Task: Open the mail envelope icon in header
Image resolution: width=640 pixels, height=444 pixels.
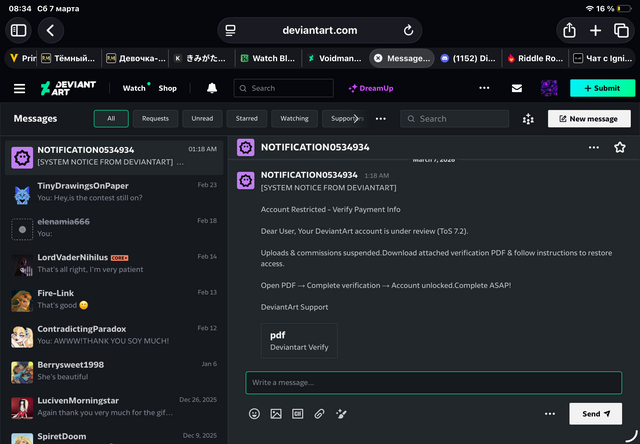Action: [x=517, y=88]
